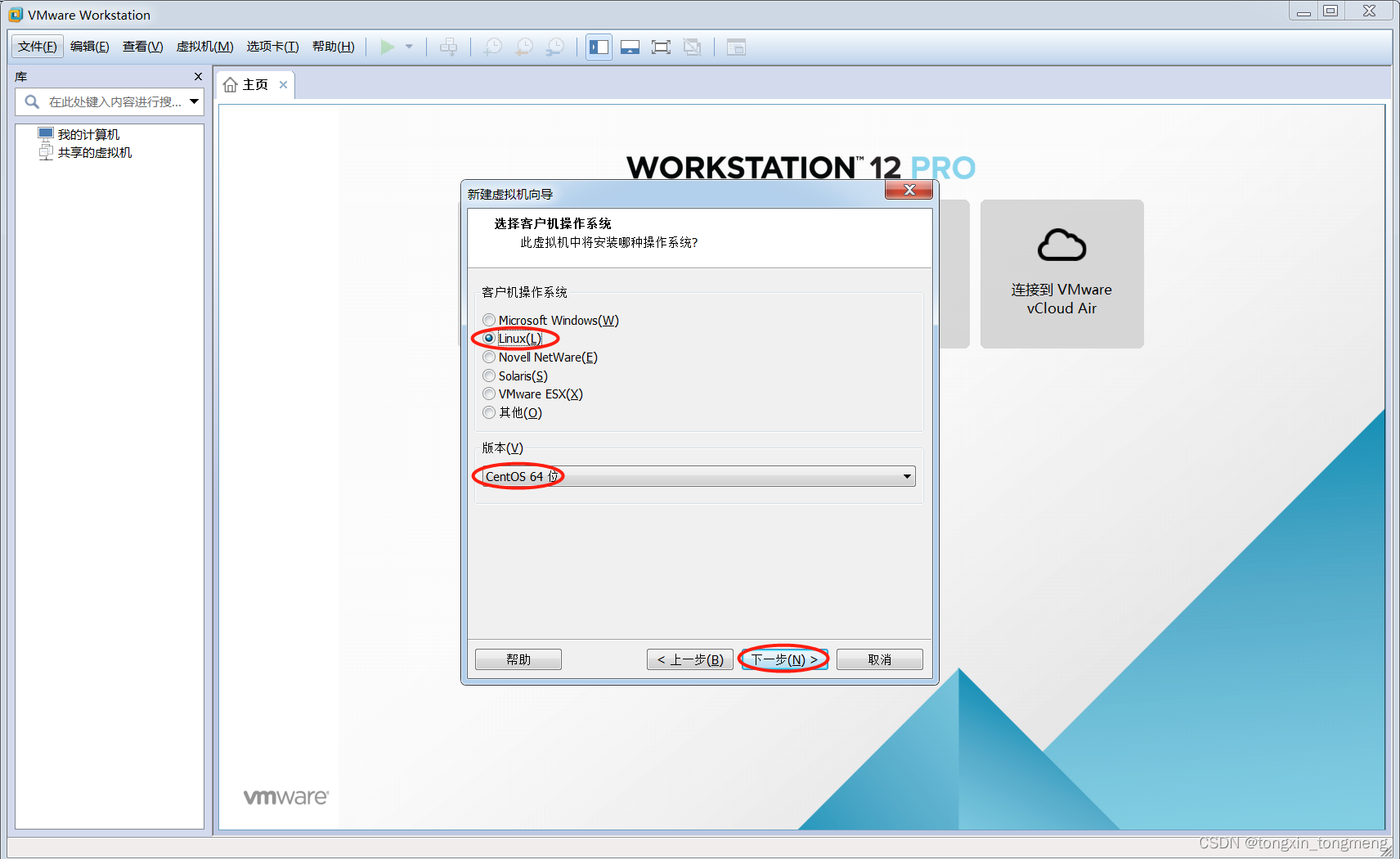Select the 其他(O) radio button
This screenshot has width=1400, height=859.
pos(489,412)
